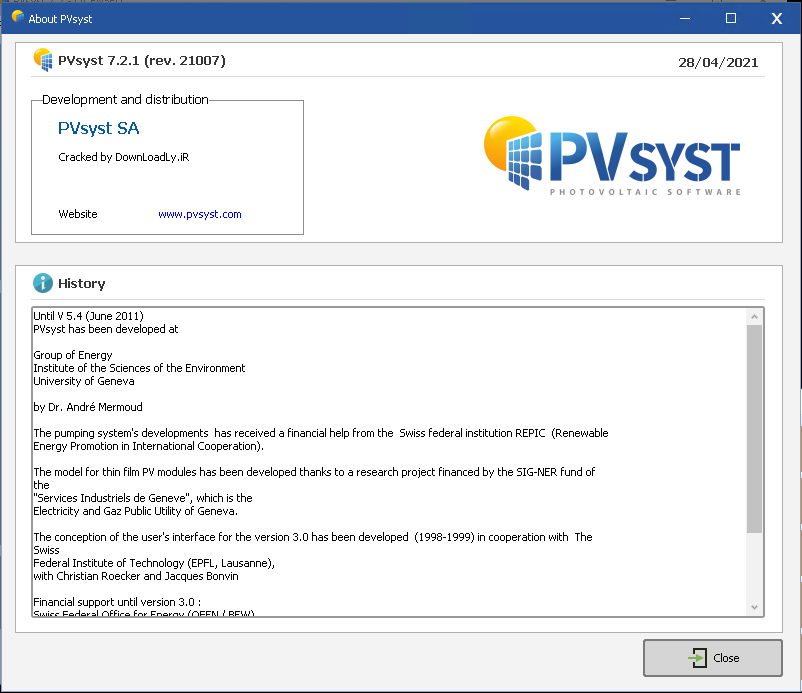Screen dimensions: 802x693
Task: Click the PVsyst sun icon in title bar
Action: tap(17, 16)
